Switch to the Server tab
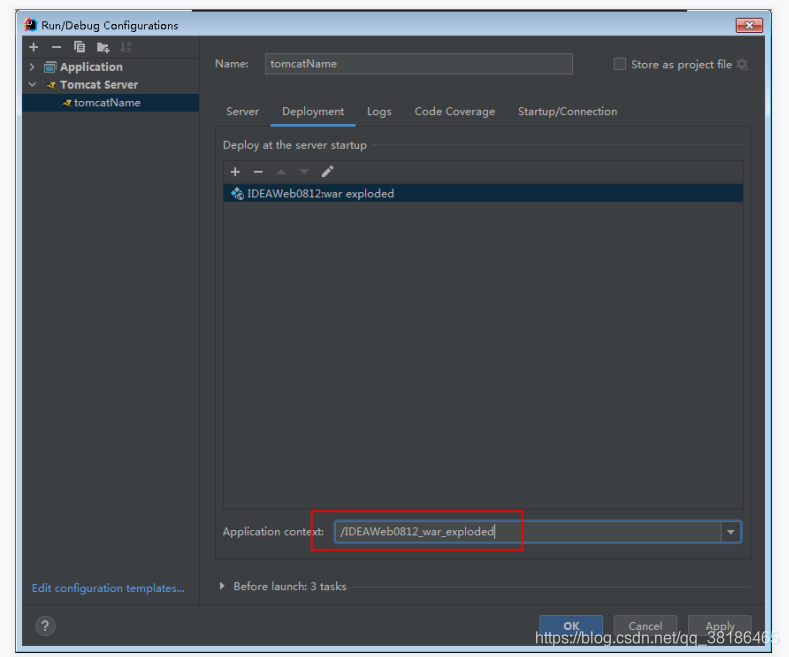789x657 pixels. click(x=243, y=112)
